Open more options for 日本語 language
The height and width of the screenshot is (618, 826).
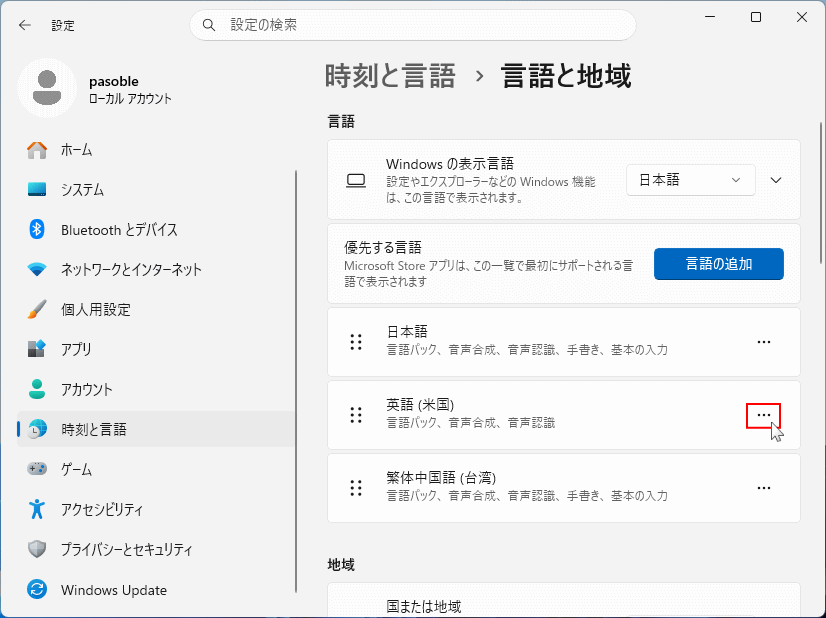tap(764, 341)
